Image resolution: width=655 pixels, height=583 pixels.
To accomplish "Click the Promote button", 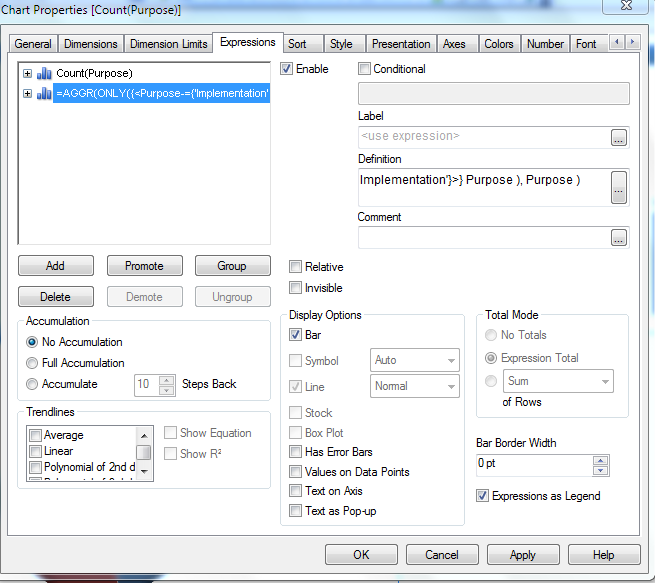I will click(x=145, y=266).
